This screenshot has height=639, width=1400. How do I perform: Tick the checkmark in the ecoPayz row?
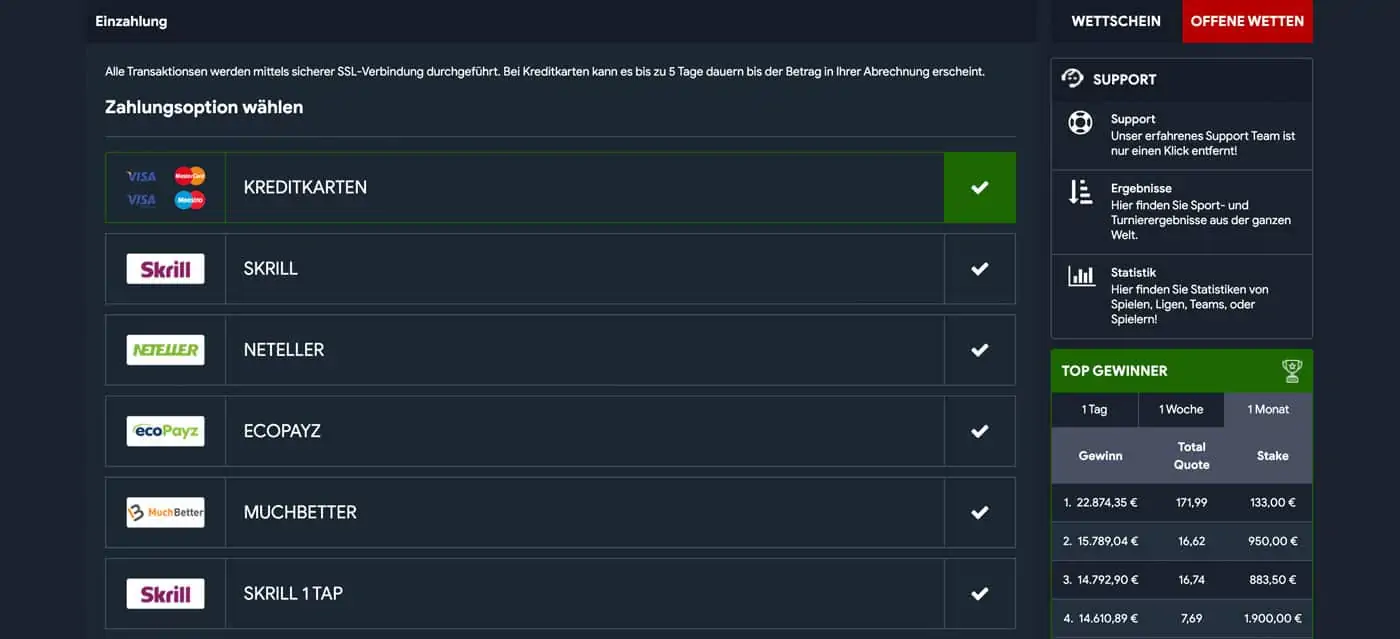pos(980,431)
